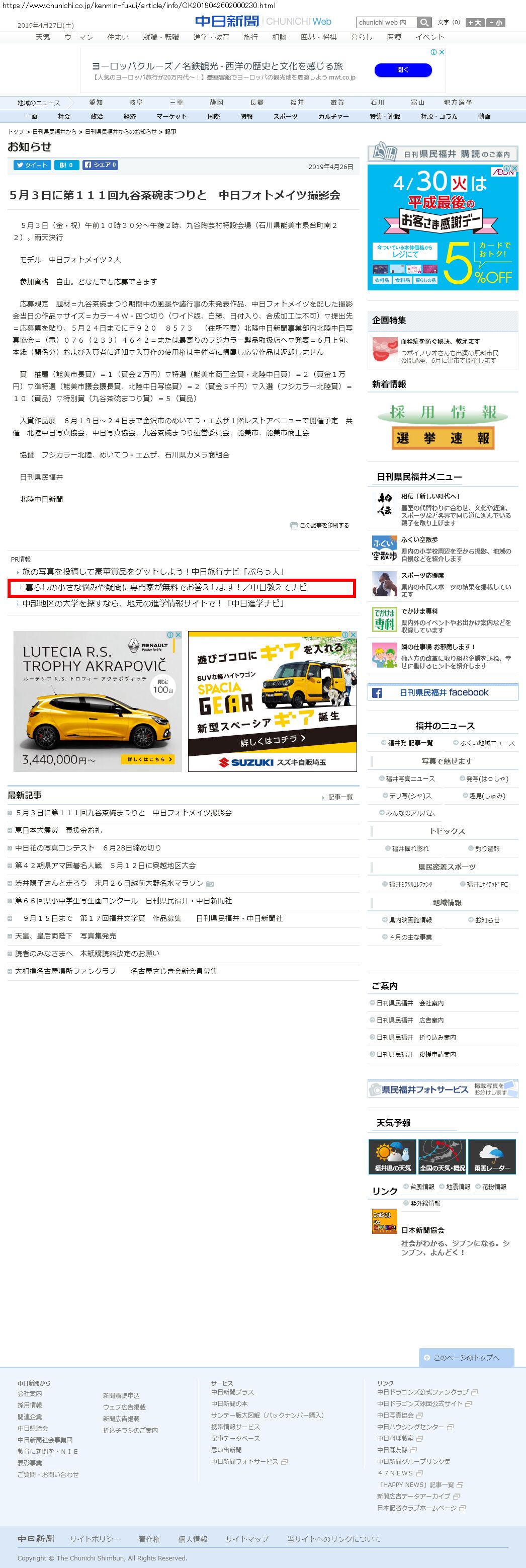Open スポーツ応援席 menu thumbnail
526x1568 pixels.
coord(384,584)
